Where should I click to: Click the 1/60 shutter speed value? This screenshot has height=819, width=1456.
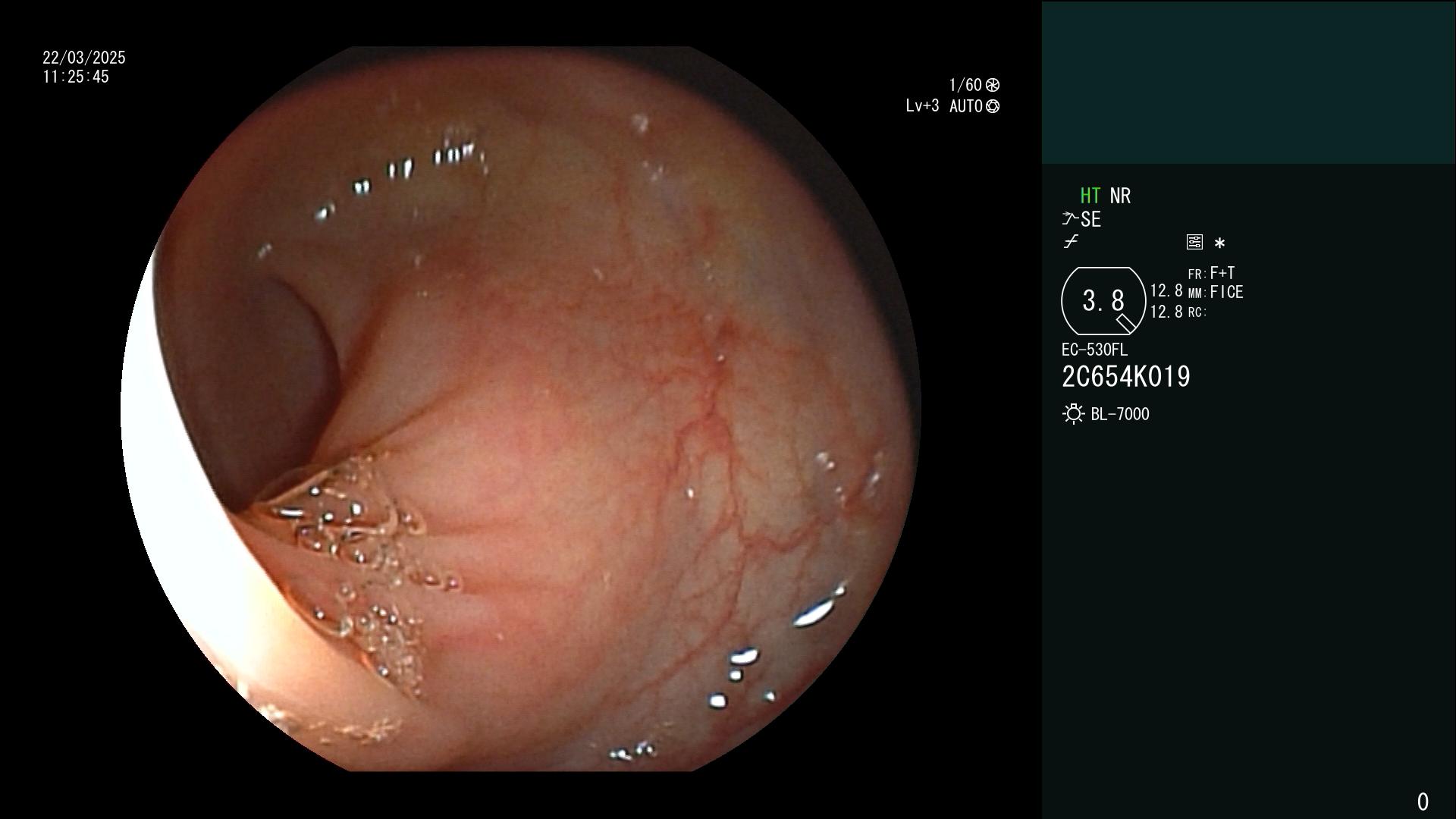[x=965, y=85]
